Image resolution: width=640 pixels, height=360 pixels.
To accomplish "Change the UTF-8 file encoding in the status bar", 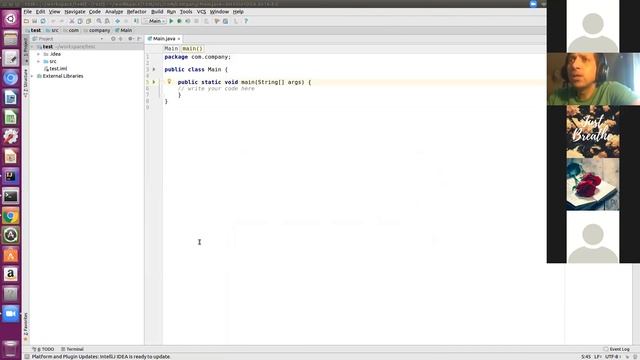I will pyautogui.click(x=613, y=357).
